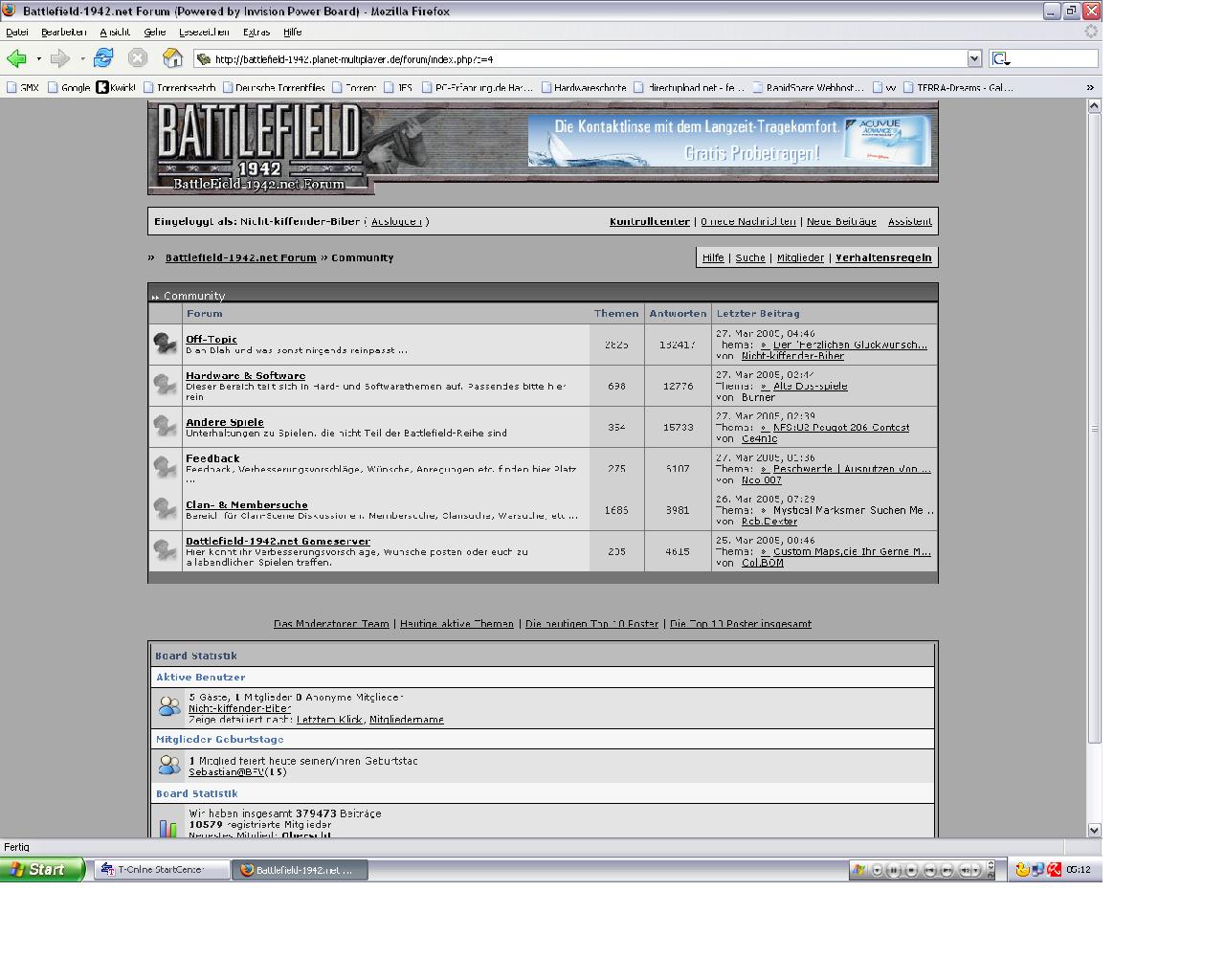Open the Extras menu
This screenshot has height=980, width=1225.
coord(256,33)
